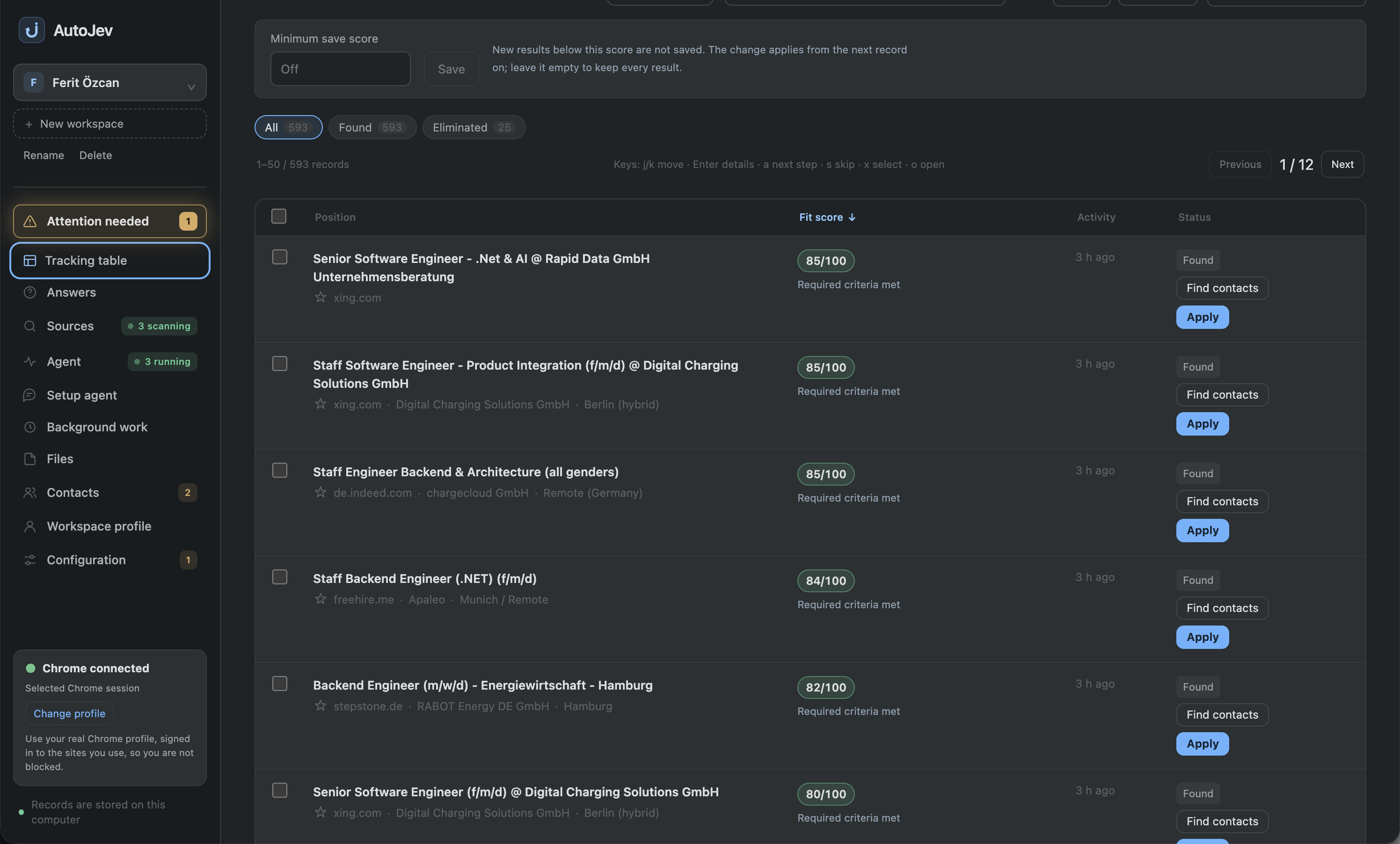Sort by the Fit score column header

(x=827, y=217)
